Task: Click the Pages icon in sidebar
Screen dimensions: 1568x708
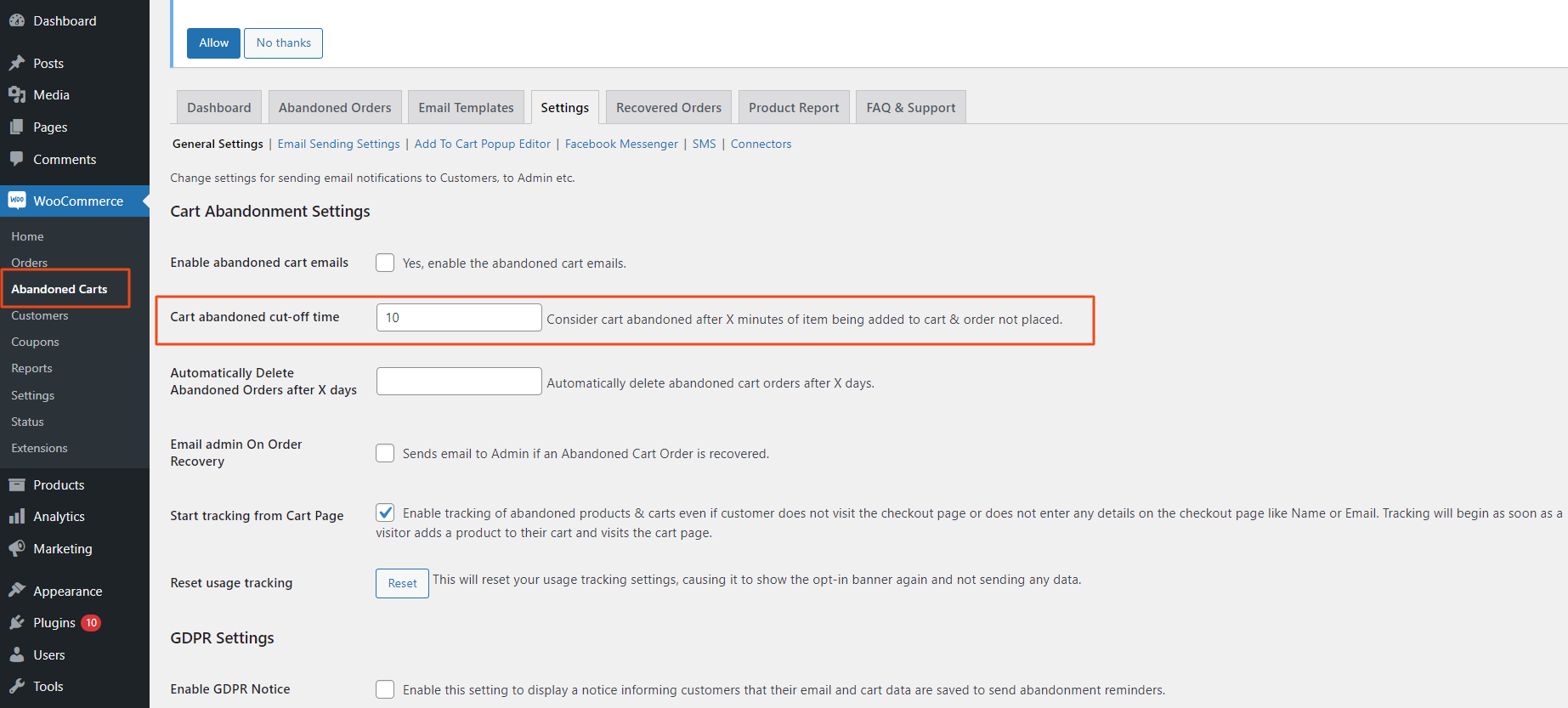Action: pyautogui.click(x=17, y=127)
